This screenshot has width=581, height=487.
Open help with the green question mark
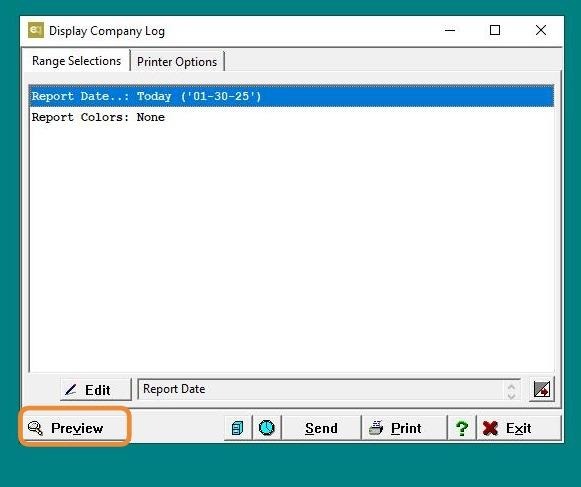coord(462,428)
